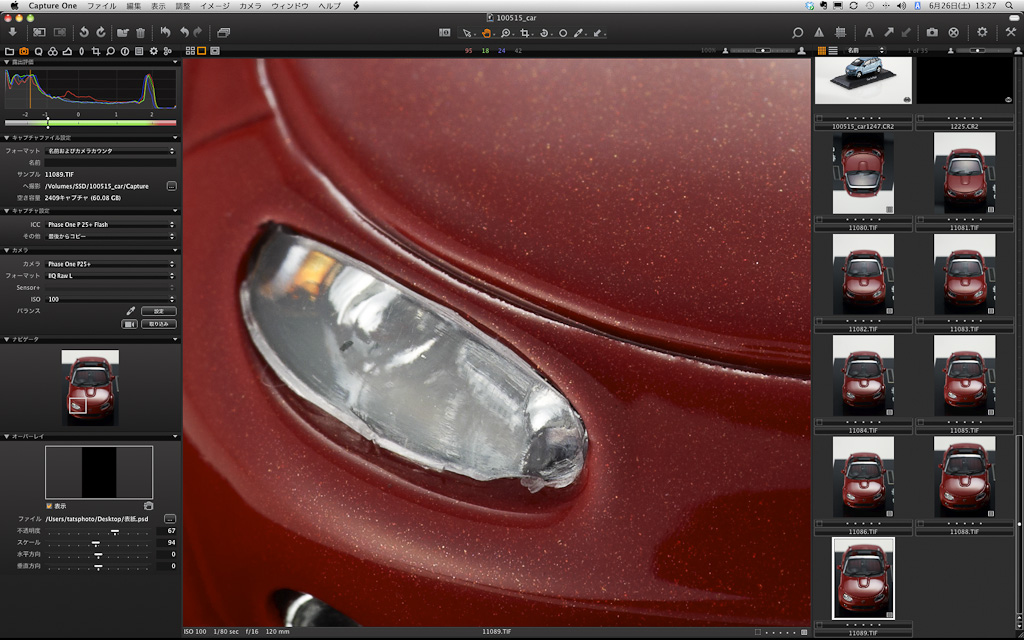
Task: Pick white balance with eyedropper icon
Action: (x=130, y=311)
